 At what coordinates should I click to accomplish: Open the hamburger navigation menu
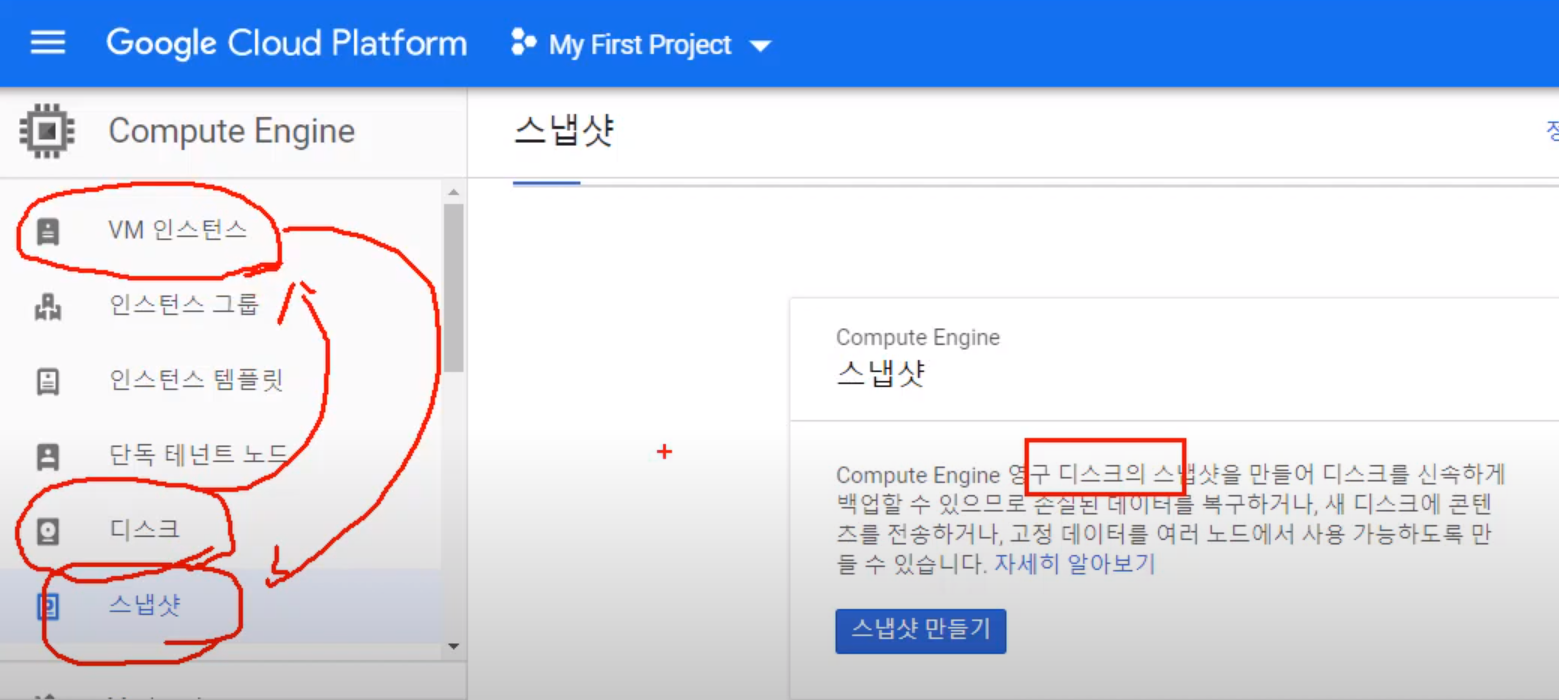[48, 43]
